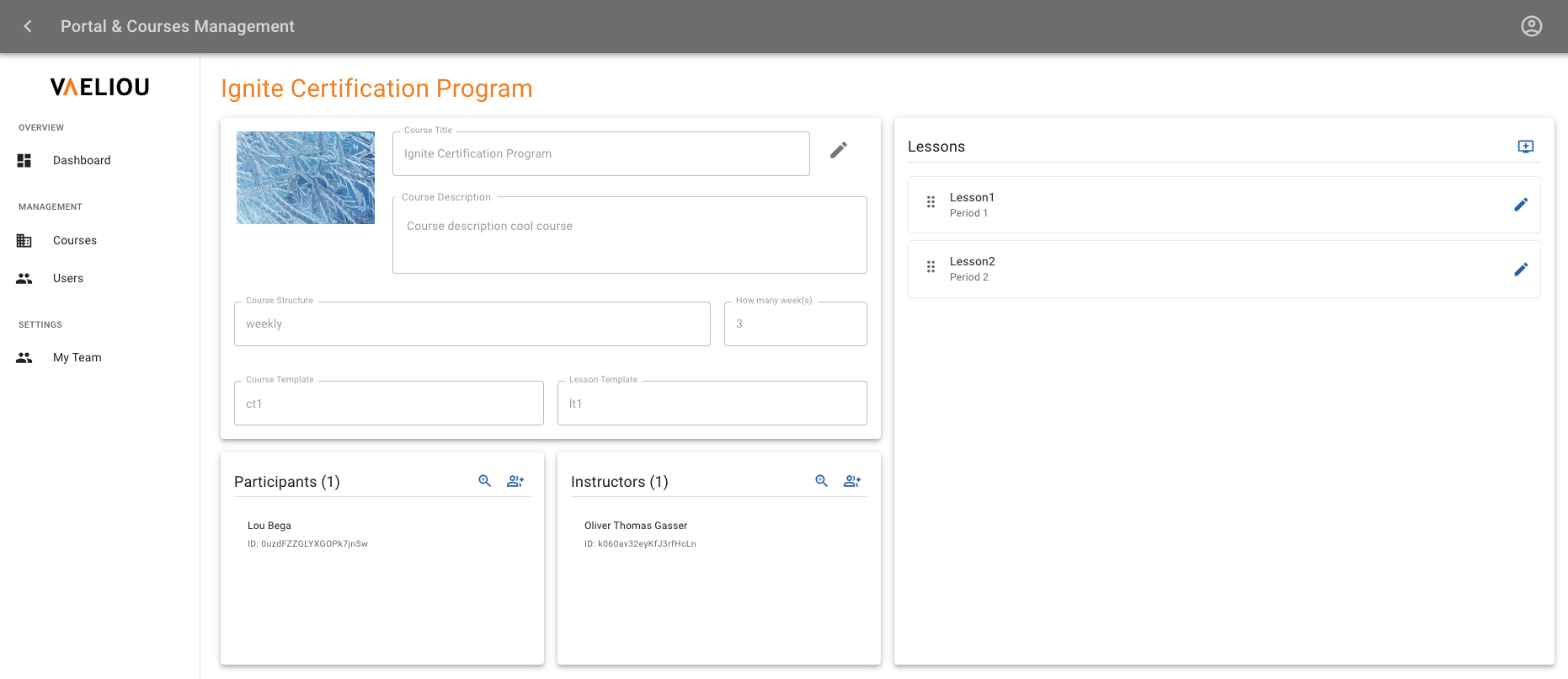
Task: Click the Lessons panel heading
Action: pyautogui.click(x=936, y=147)
